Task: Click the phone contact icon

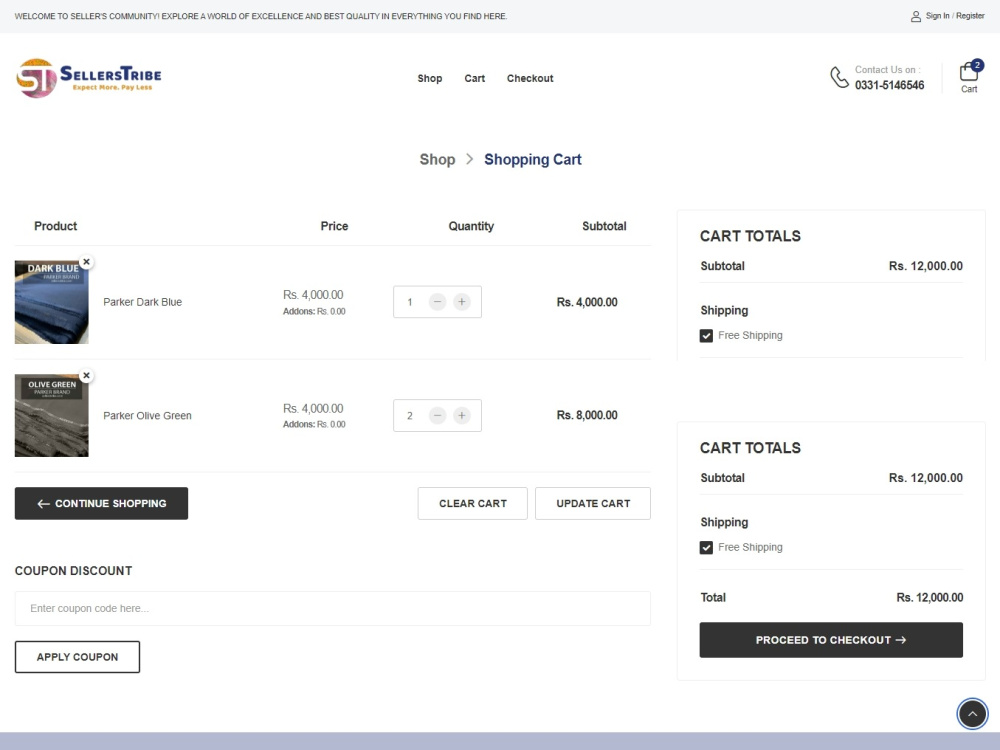Action: 839,77
